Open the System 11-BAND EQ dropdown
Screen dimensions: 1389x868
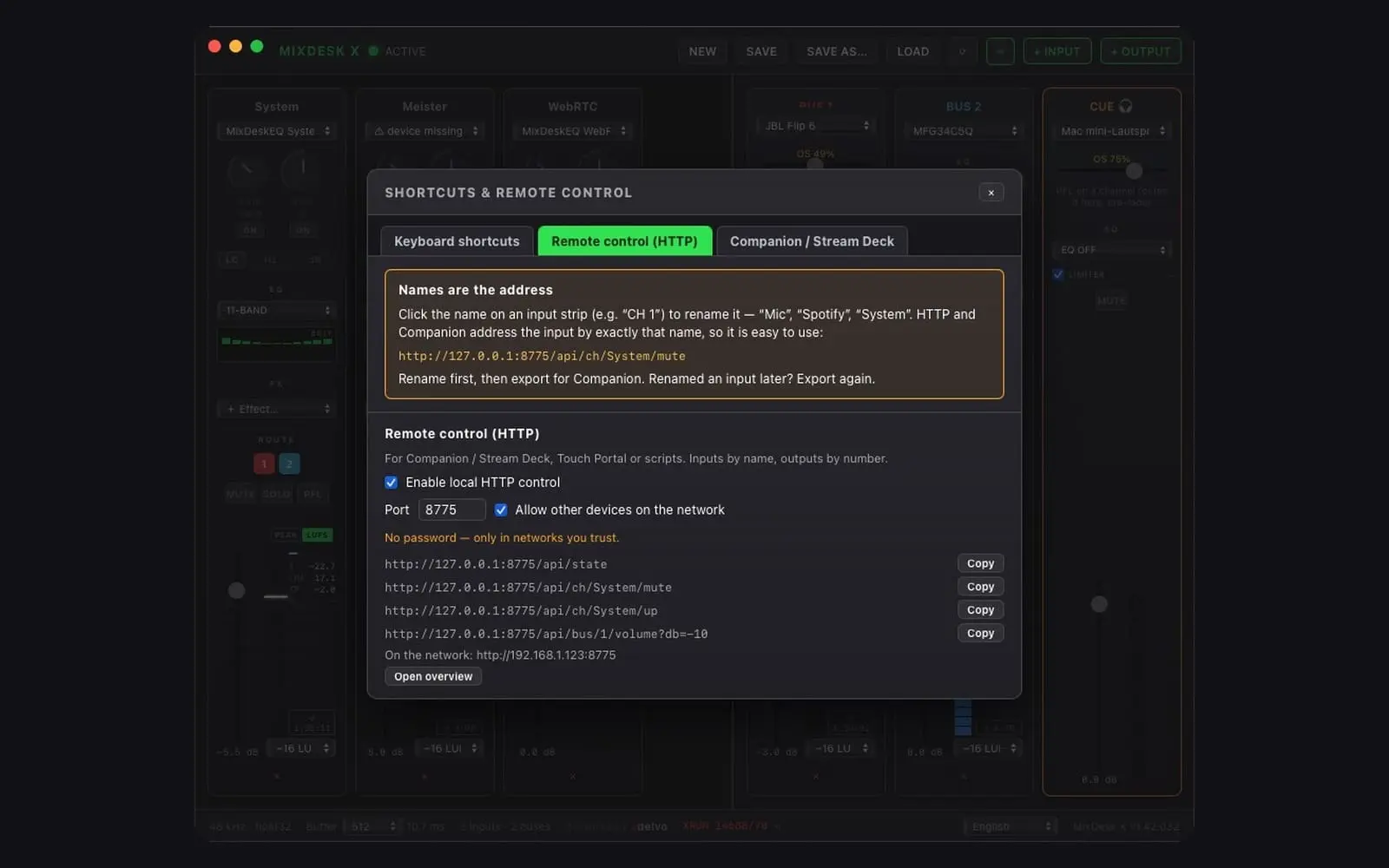click(x=277, y=310)
